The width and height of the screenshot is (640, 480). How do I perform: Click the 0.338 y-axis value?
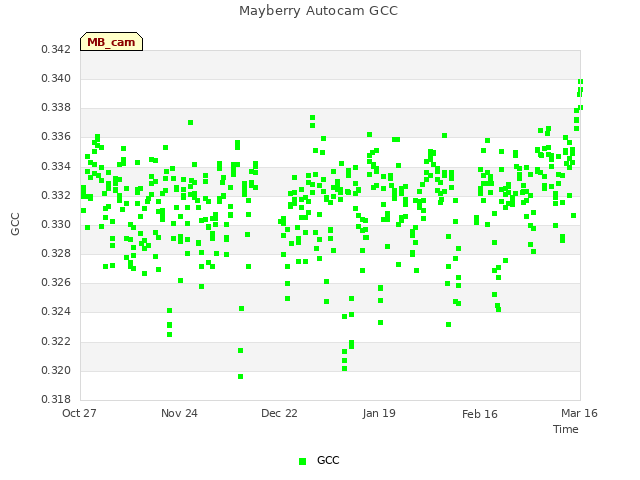coord(56,107)
